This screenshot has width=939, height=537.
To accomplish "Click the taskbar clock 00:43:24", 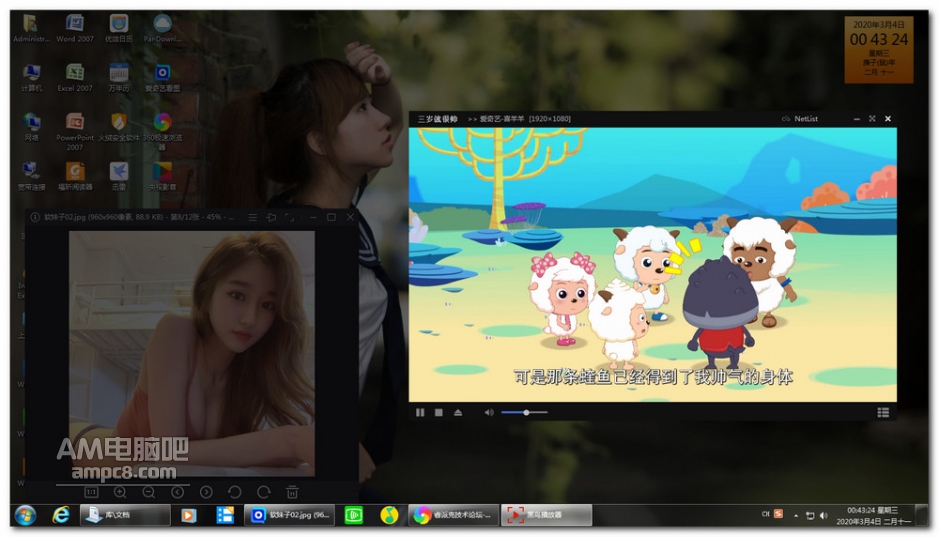I will (x=873, y=515).
